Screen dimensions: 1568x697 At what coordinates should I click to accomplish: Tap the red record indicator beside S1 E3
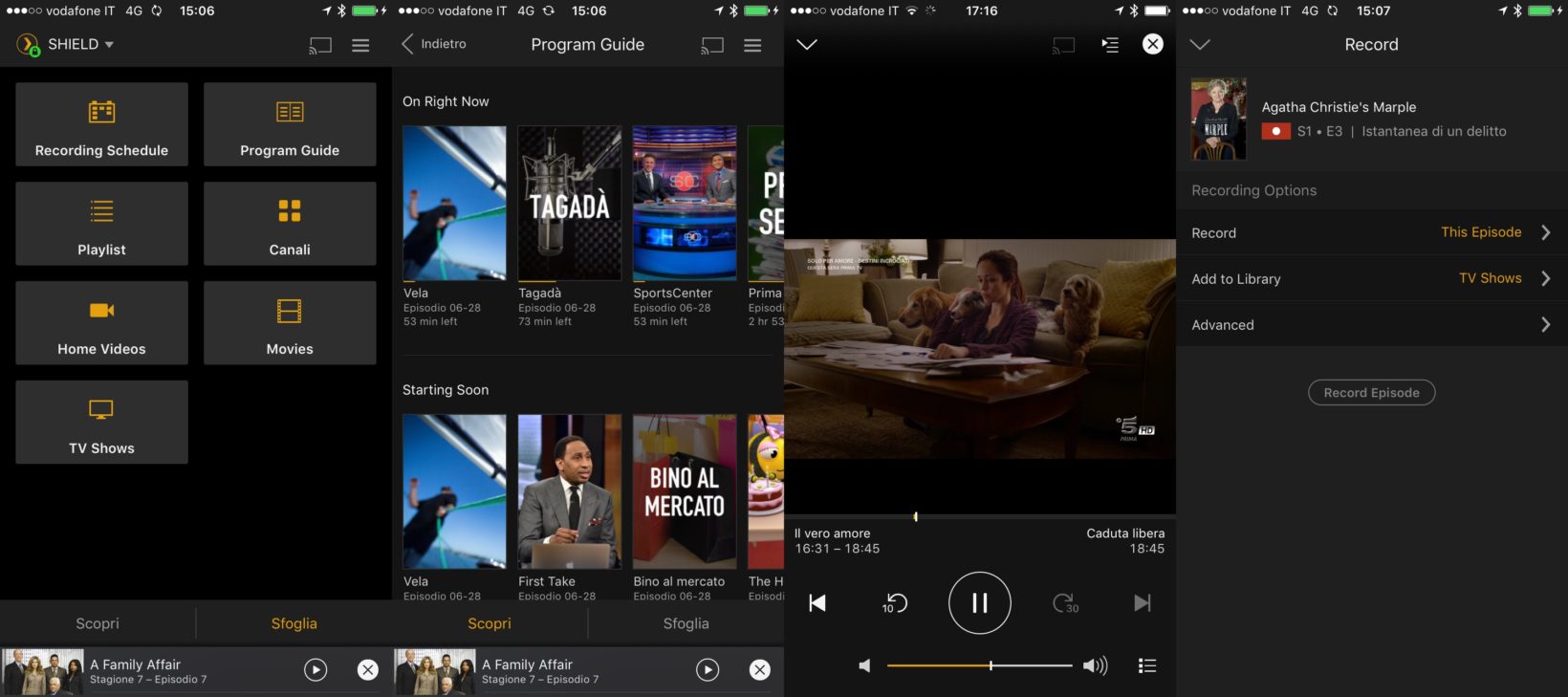tap(1275, 131)
